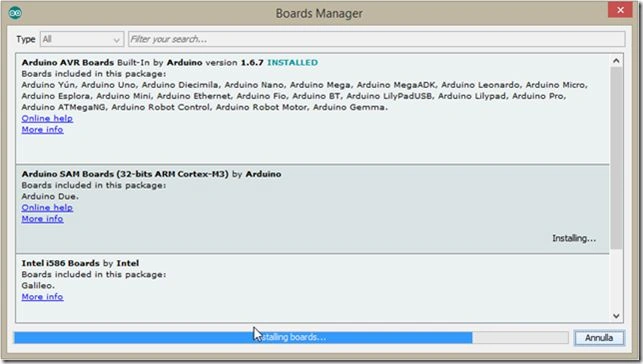Click the Annulla cancel button
Screen dimensions: 643x364
click(x=599, y=338)
